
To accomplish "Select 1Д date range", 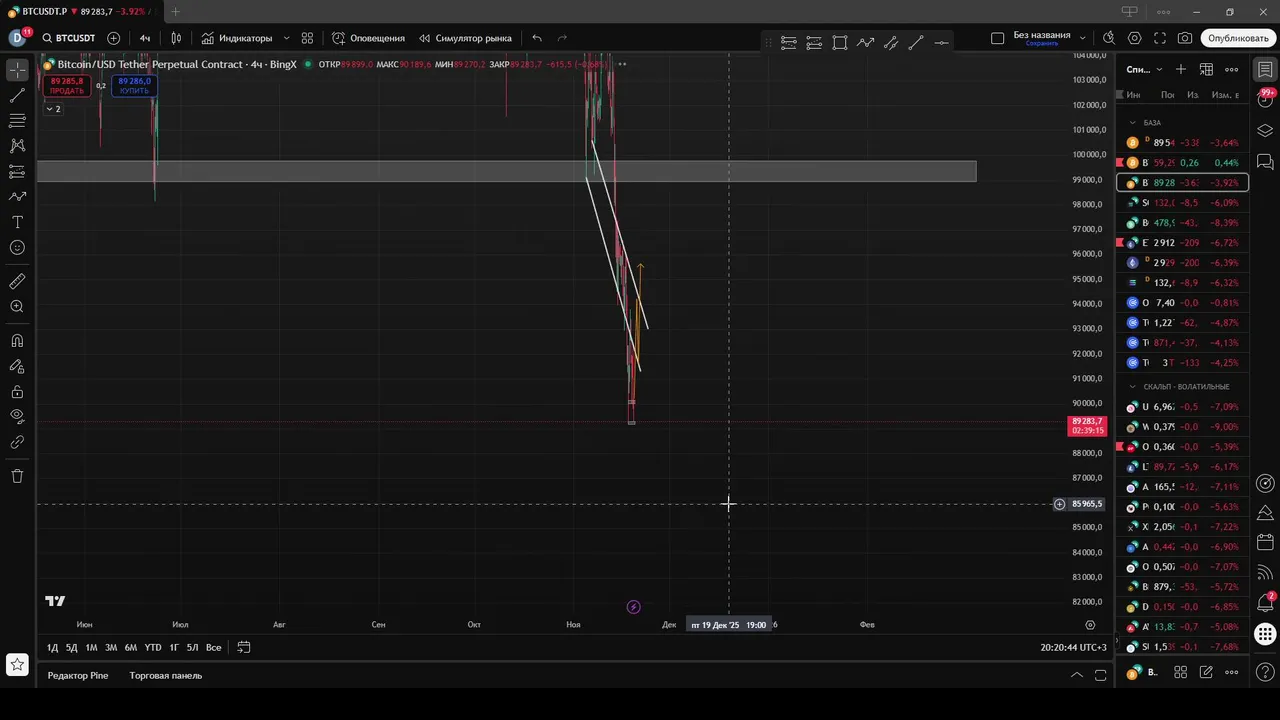I will tap(52, 648).
